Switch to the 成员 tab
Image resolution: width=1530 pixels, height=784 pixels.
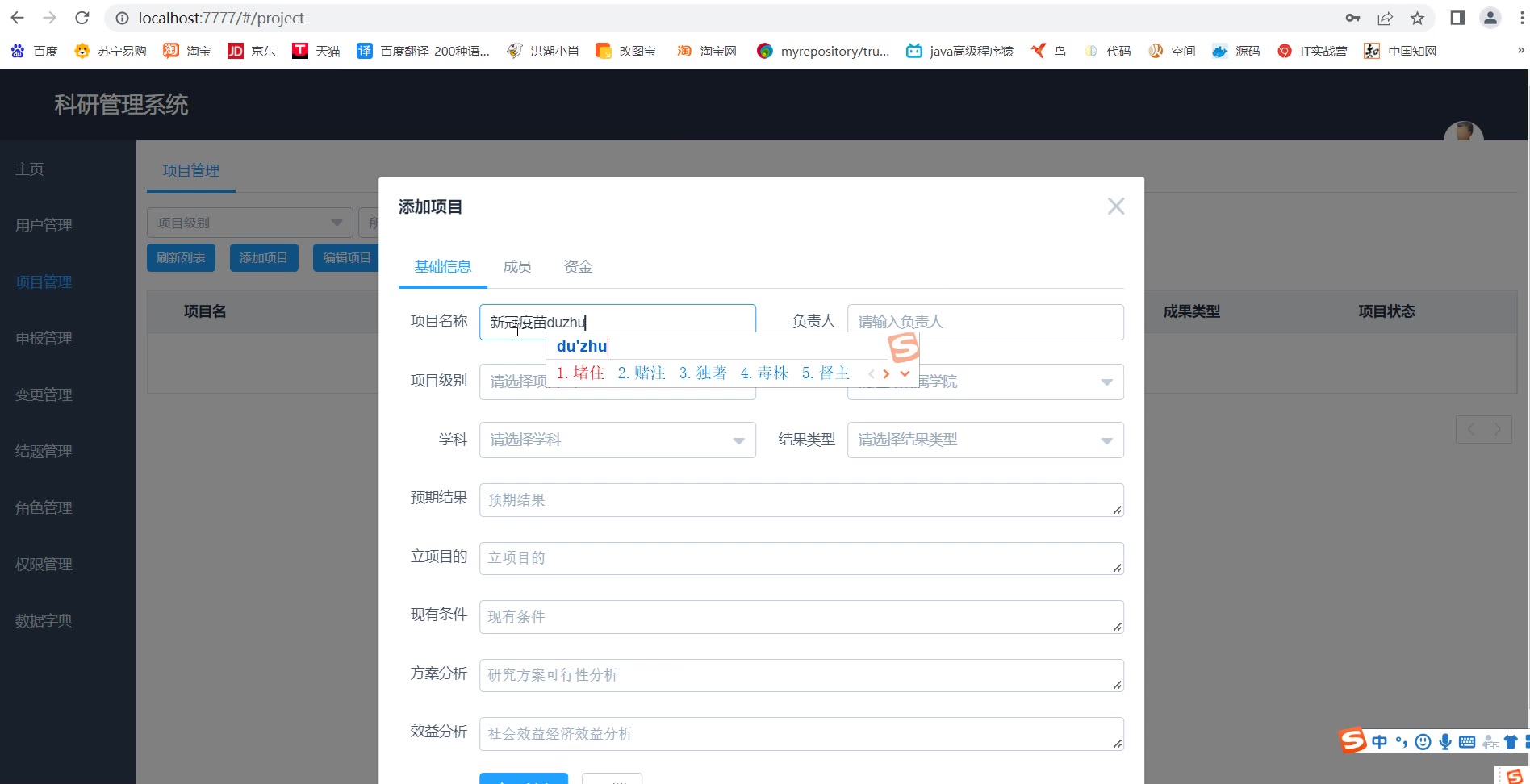point(517,267)
